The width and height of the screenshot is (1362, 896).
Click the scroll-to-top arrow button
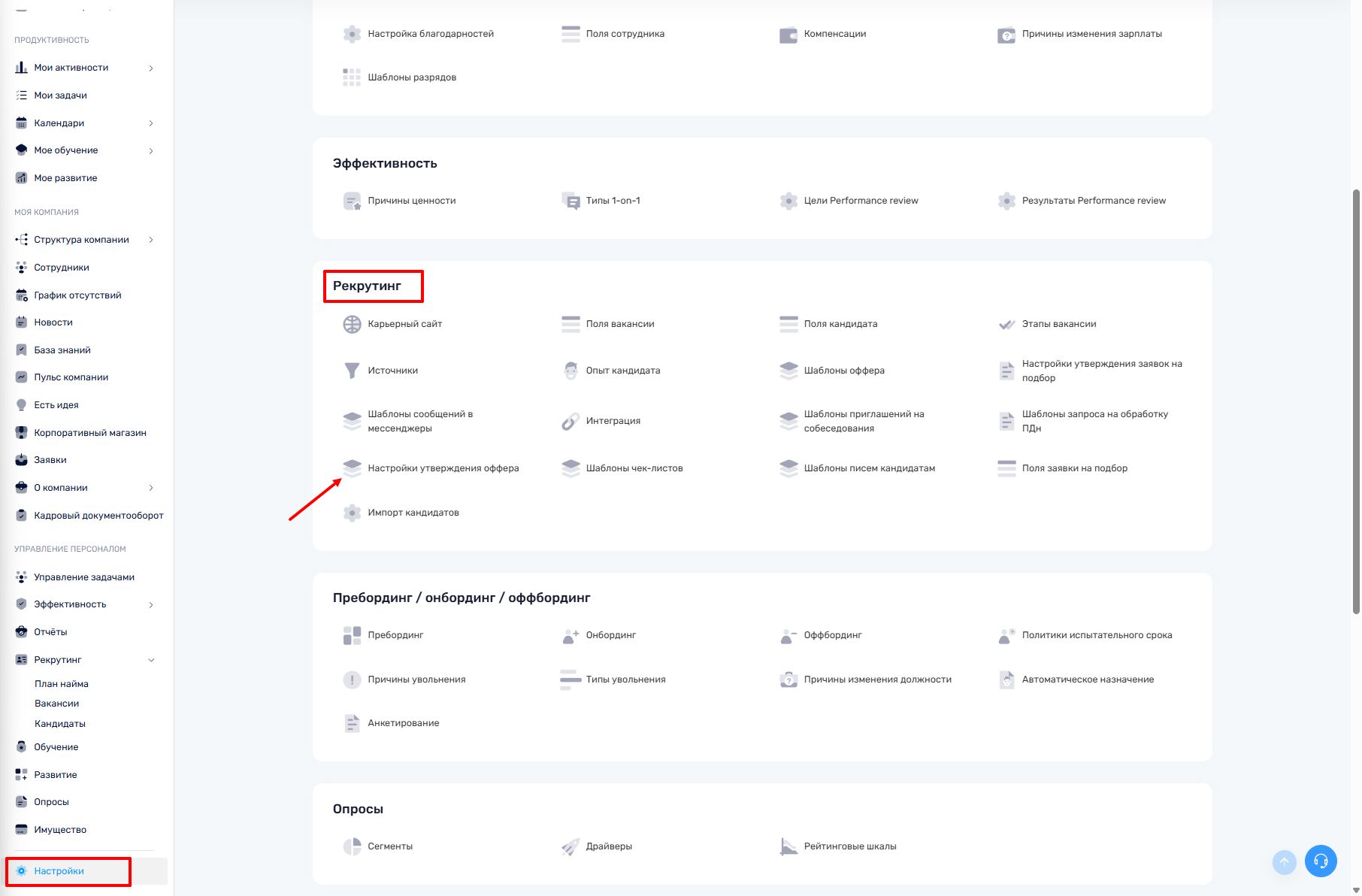coord(1284,862)
